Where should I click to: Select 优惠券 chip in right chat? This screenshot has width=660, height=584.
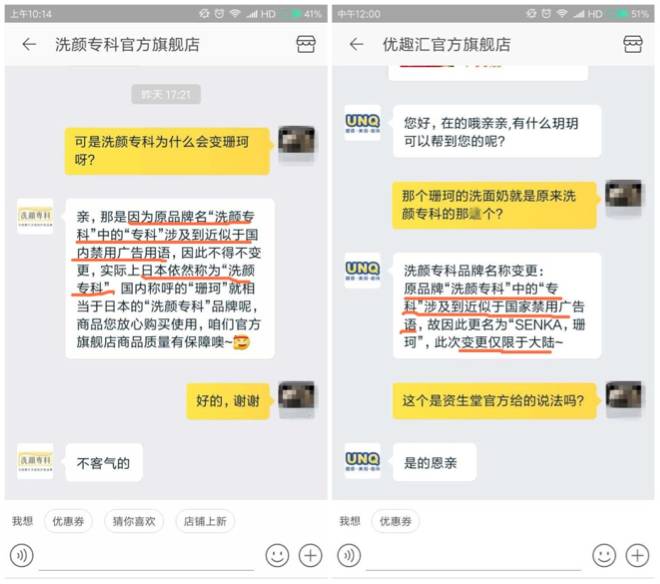(x=395, y=521)
